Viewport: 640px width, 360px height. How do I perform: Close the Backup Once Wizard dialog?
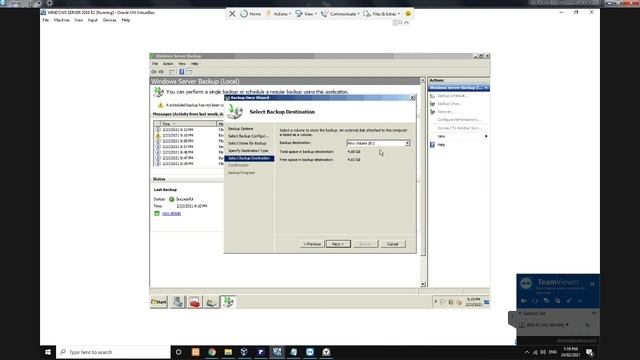coord(412,98)
